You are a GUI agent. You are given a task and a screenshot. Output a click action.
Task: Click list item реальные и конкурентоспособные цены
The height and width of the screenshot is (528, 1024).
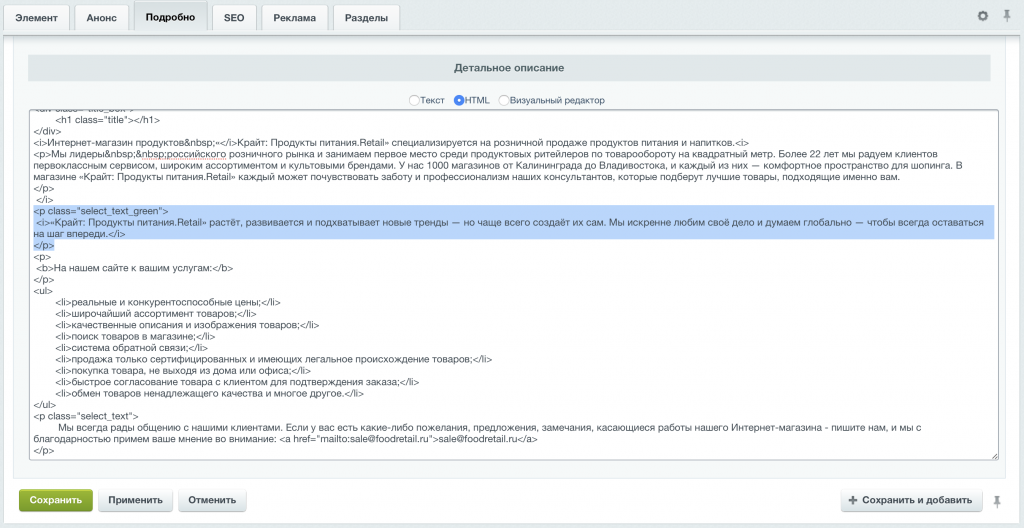pyautogui.click(x=168, y=302)
